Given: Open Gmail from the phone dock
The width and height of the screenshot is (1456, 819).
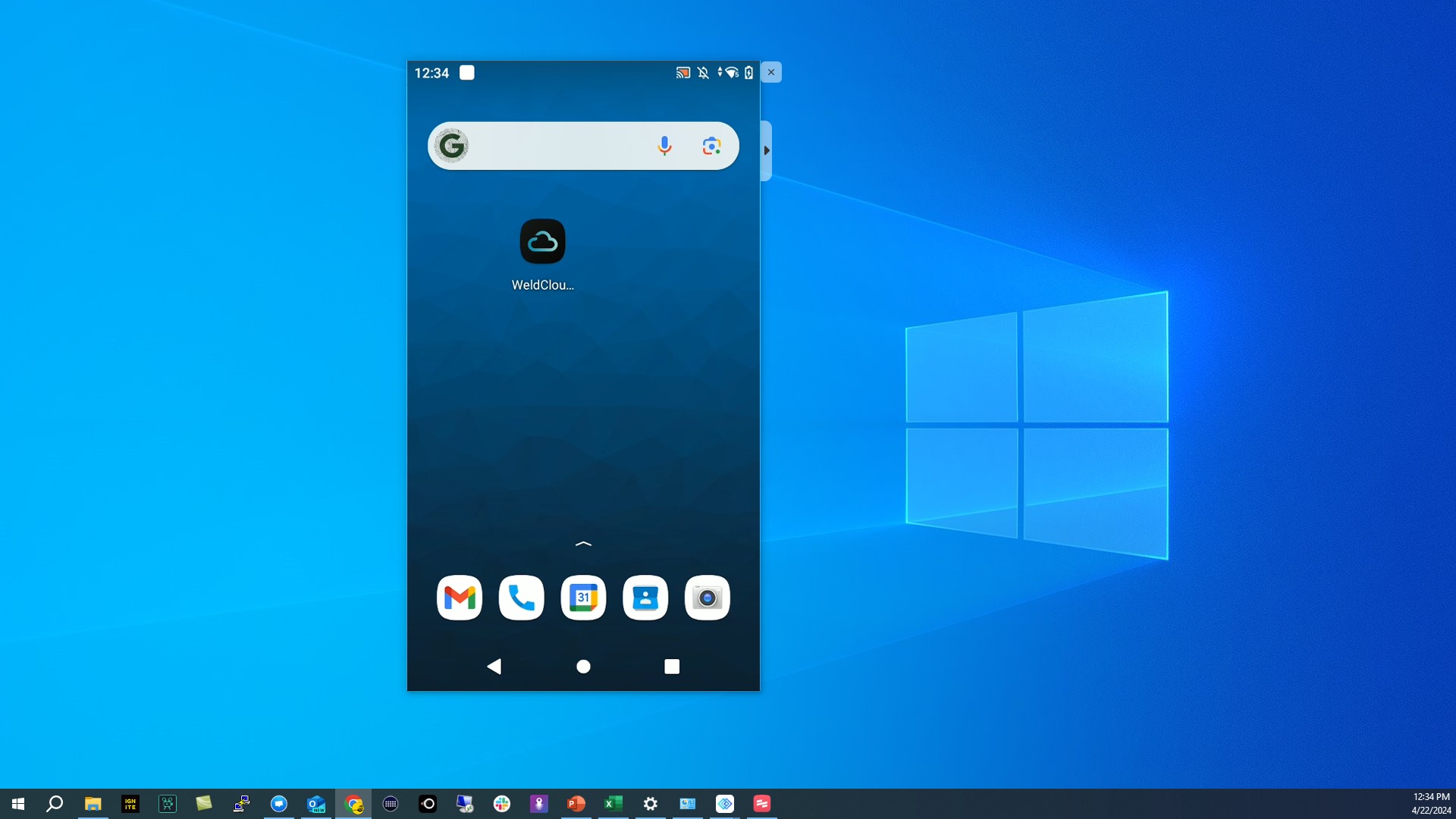Looking at the screenshot, I should point(460,598).
